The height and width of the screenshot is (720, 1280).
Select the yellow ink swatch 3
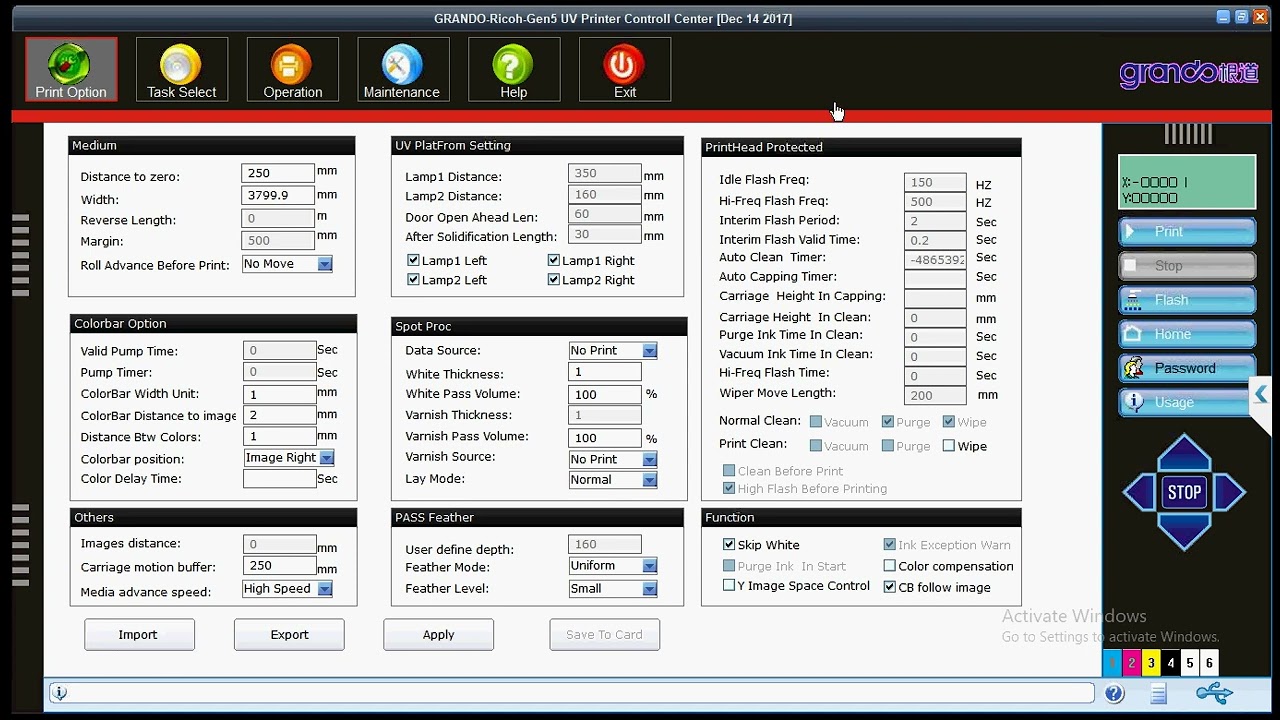1151,662
